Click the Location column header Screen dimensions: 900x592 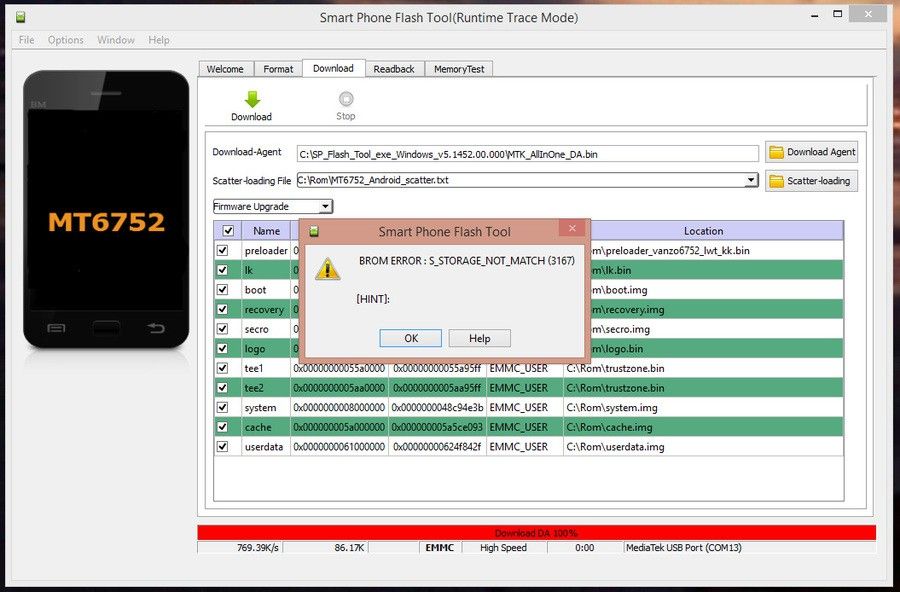pyautogui.click(x=703, y=231)
